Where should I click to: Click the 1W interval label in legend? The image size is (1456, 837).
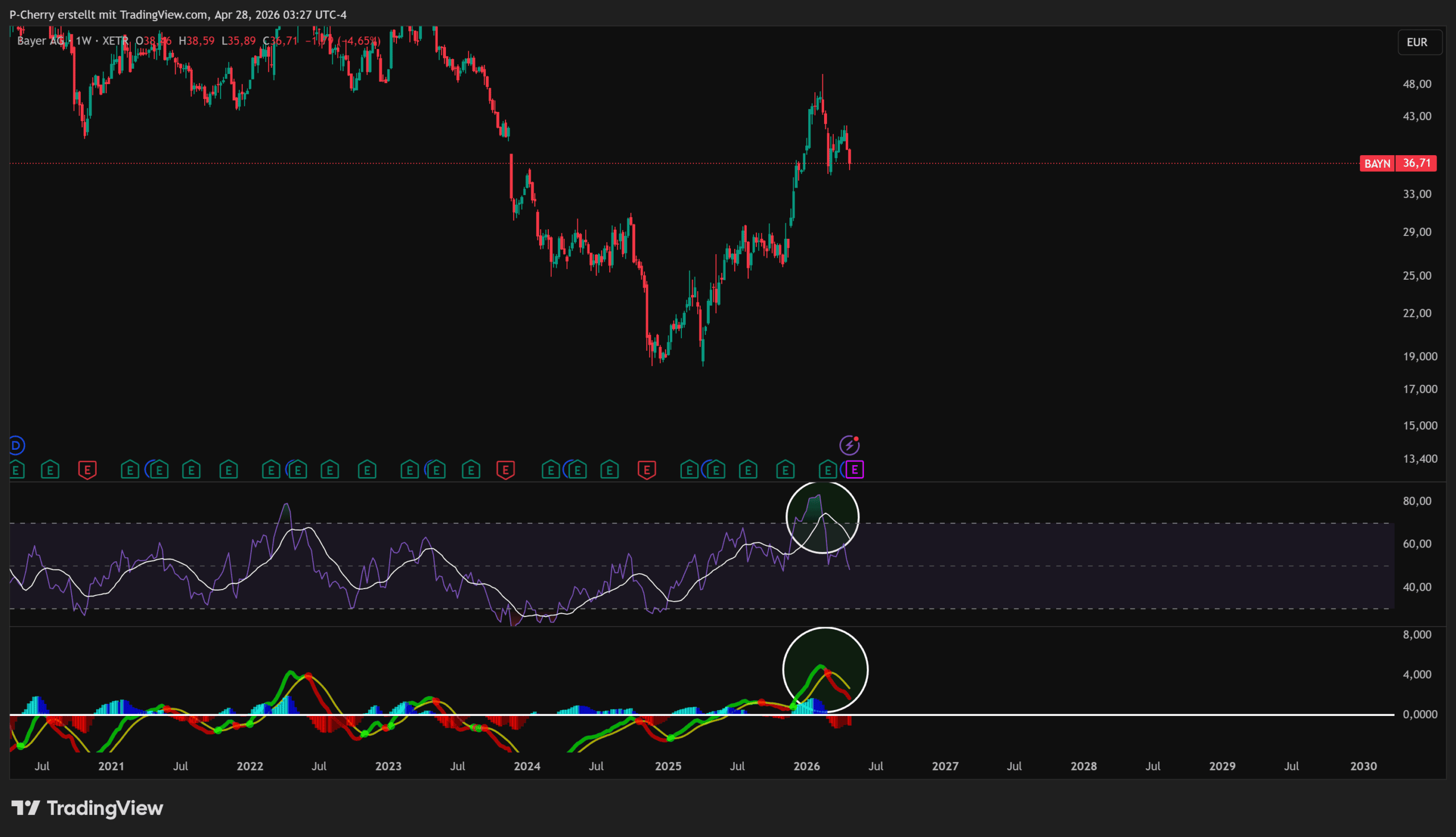pos(84,41)
